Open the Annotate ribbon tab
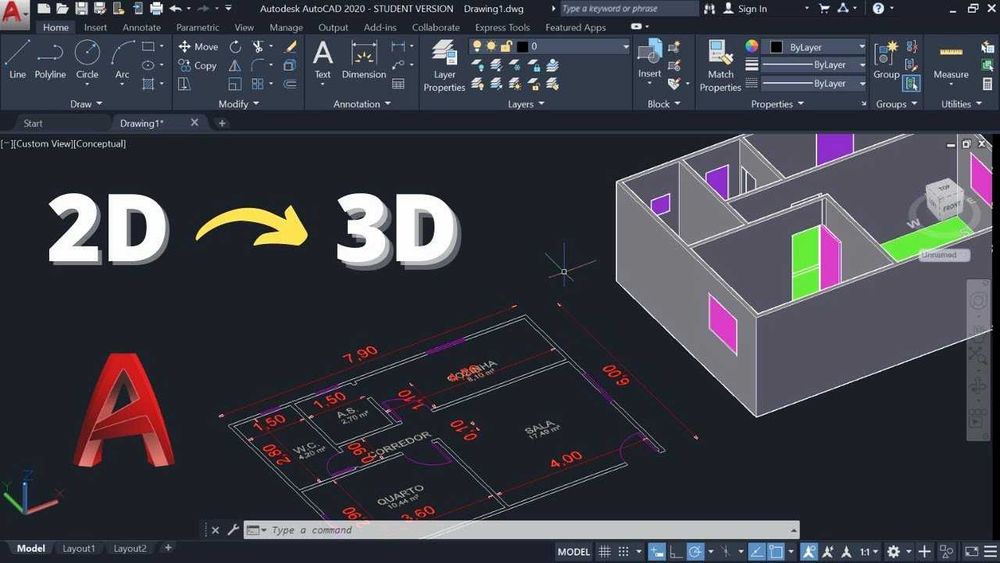1000x563 pixels. (x=142, y=27)
